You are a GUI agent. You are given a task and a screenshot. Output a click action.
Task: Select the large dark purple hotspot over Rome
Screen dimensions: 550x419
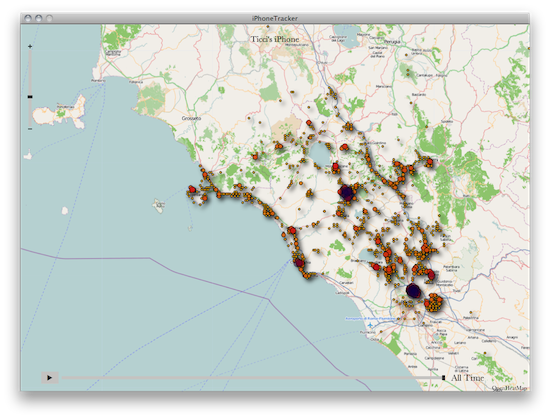pyautogui.click(x=413, y=291)
